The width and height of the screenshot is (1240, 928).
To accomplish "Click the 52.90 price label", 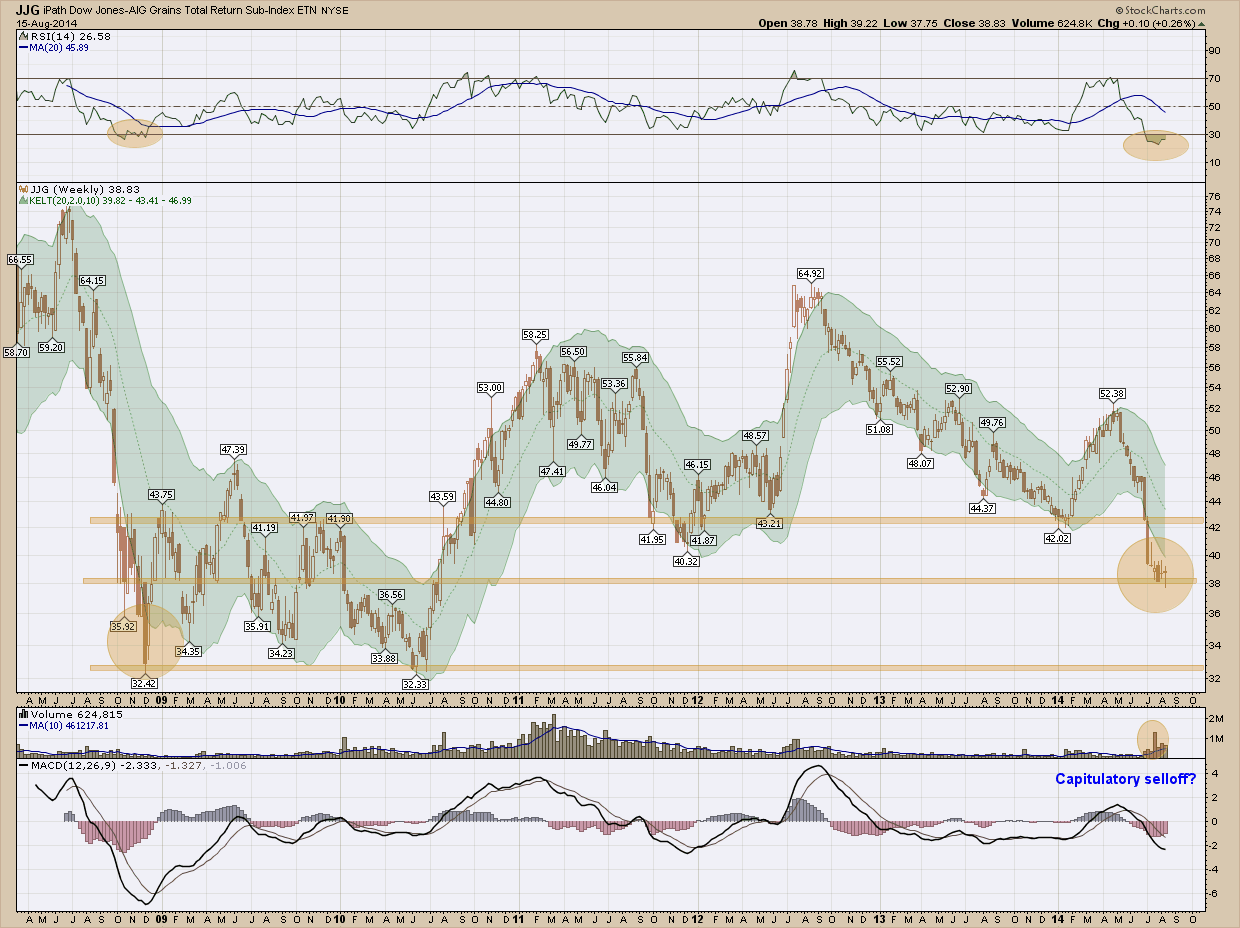I will click(x=958, y=388).
